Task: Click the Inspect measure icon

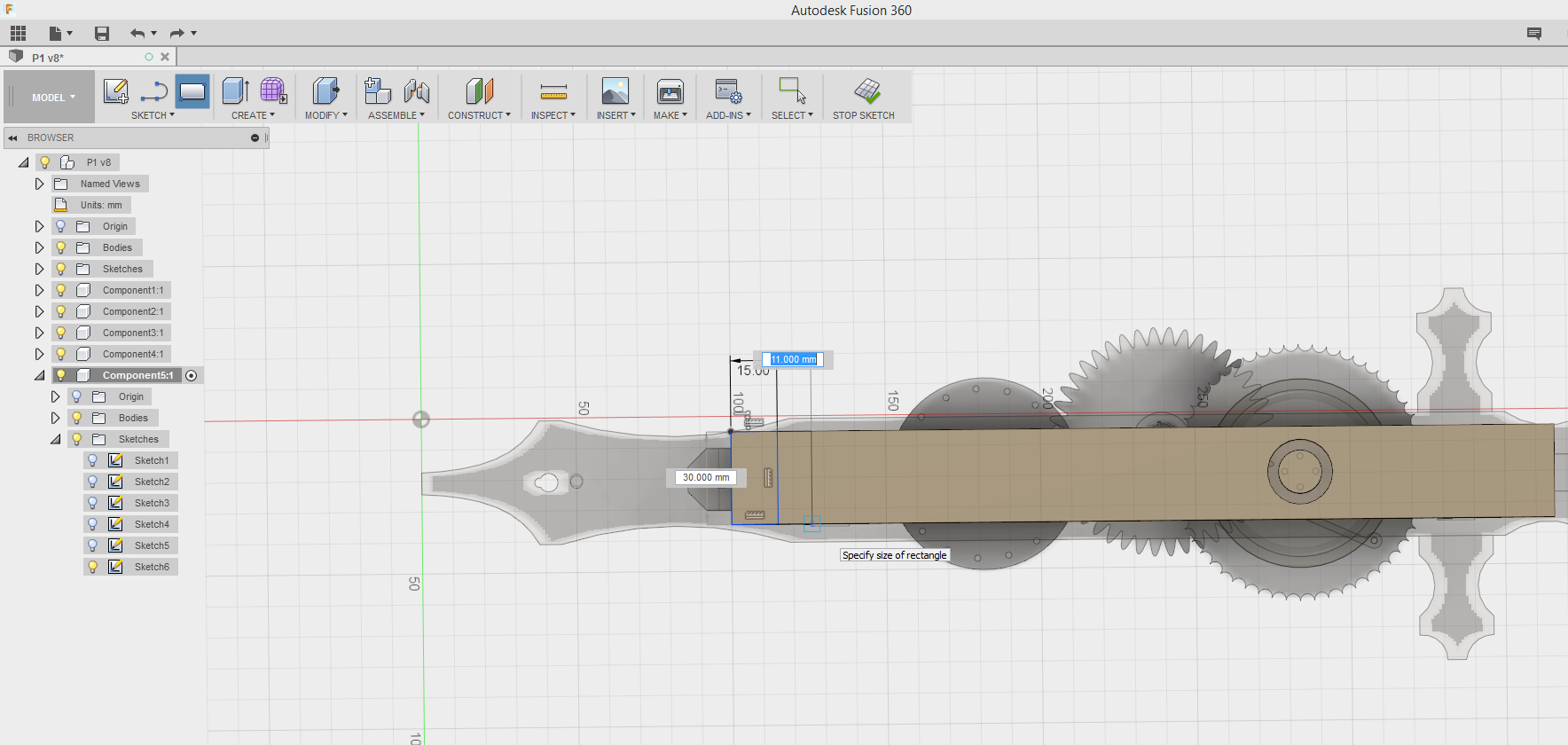Action: click(553, 91)
